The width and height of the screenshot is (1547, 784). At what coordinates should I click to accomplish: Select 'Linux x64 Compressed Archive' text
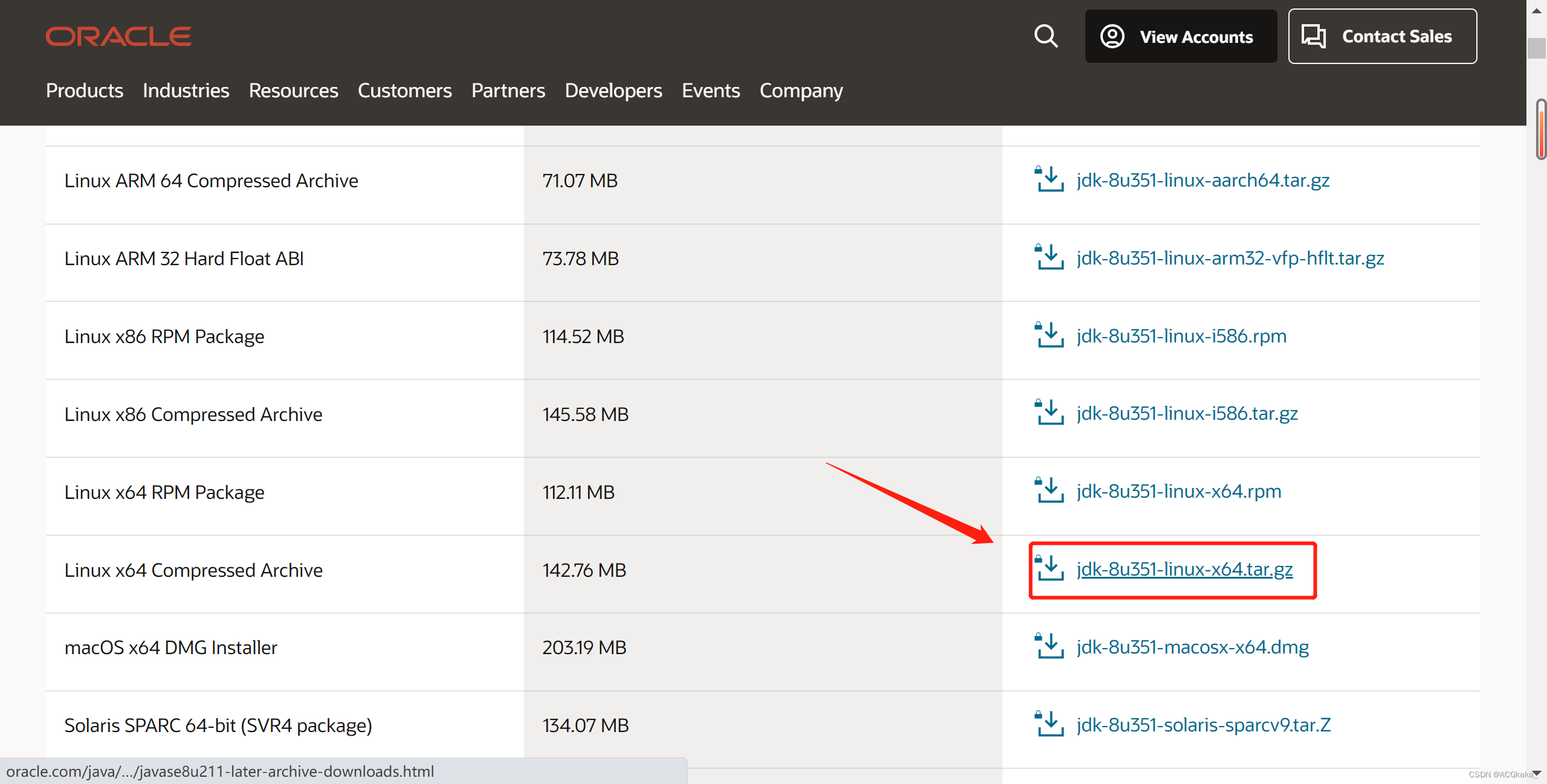(x=193, y=570)
